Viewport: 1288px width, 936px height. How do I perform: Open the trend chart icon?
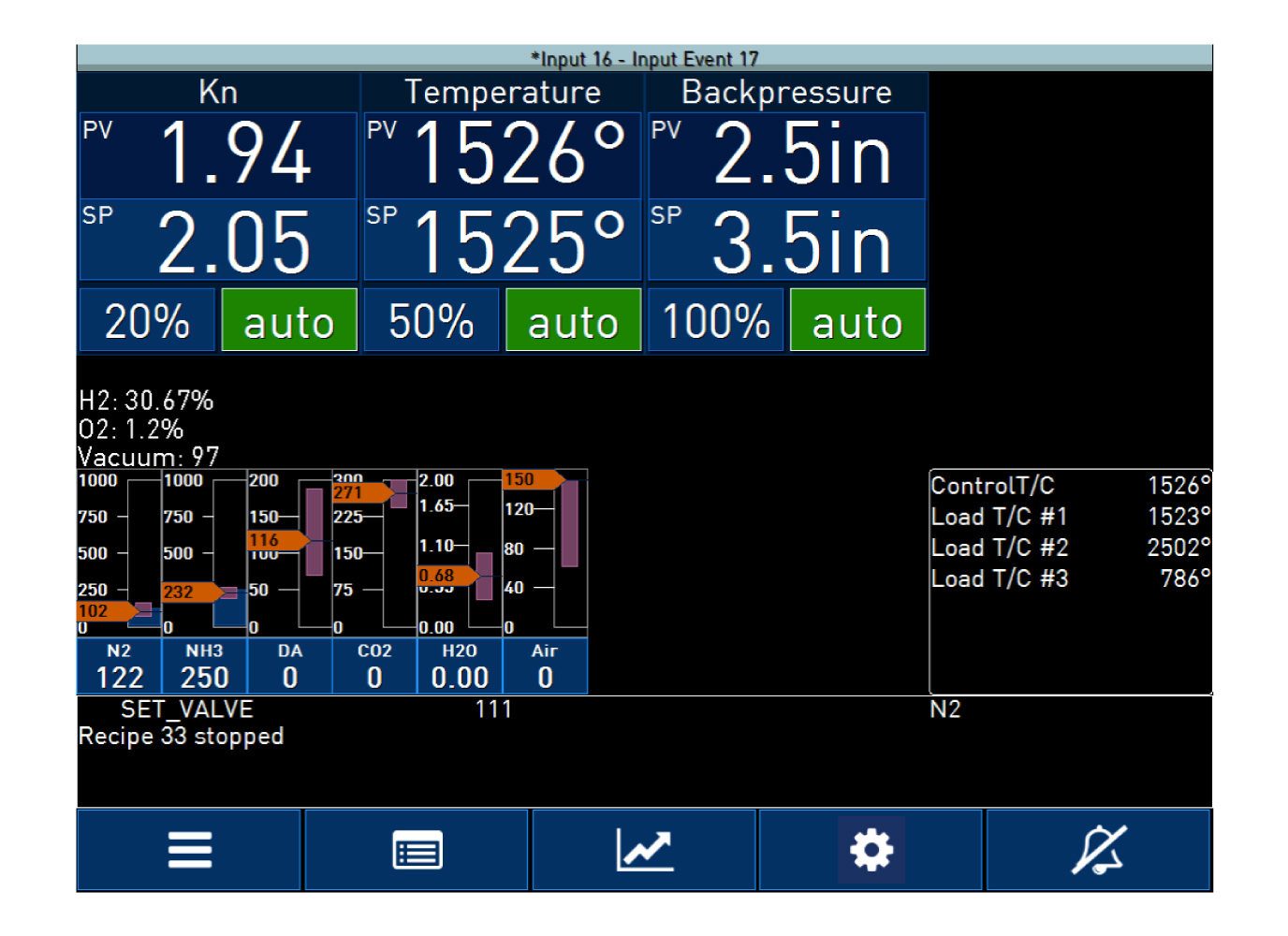(x=644, y=850)
